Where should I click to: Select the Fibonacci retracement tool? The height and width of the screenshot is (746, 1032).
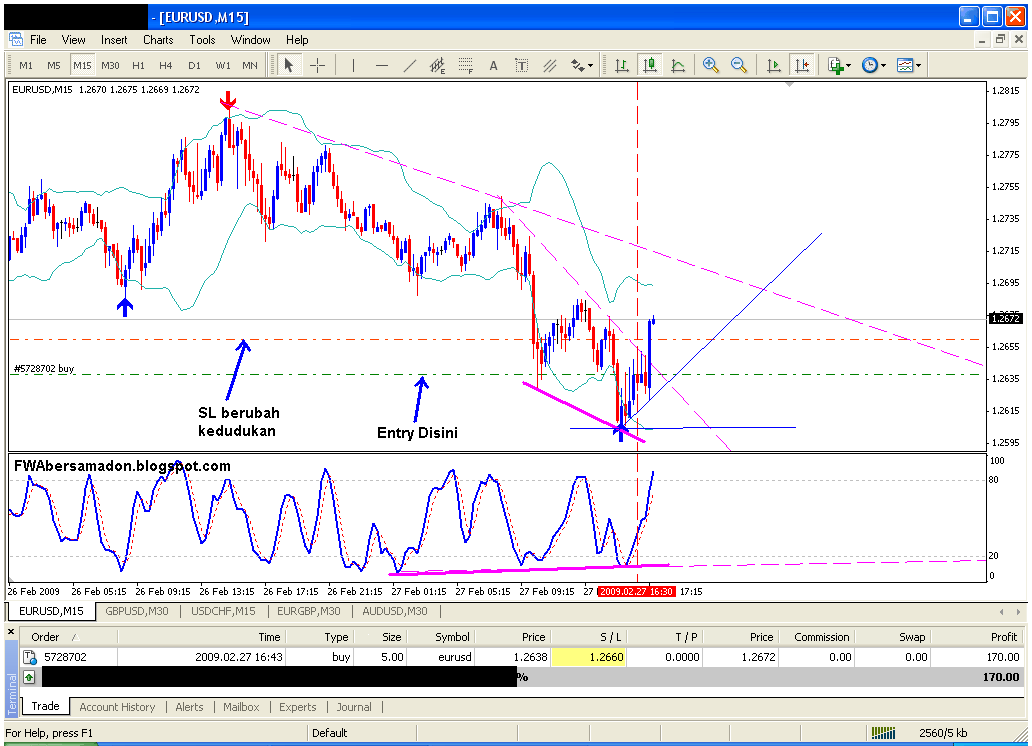(x=465, y=65)
